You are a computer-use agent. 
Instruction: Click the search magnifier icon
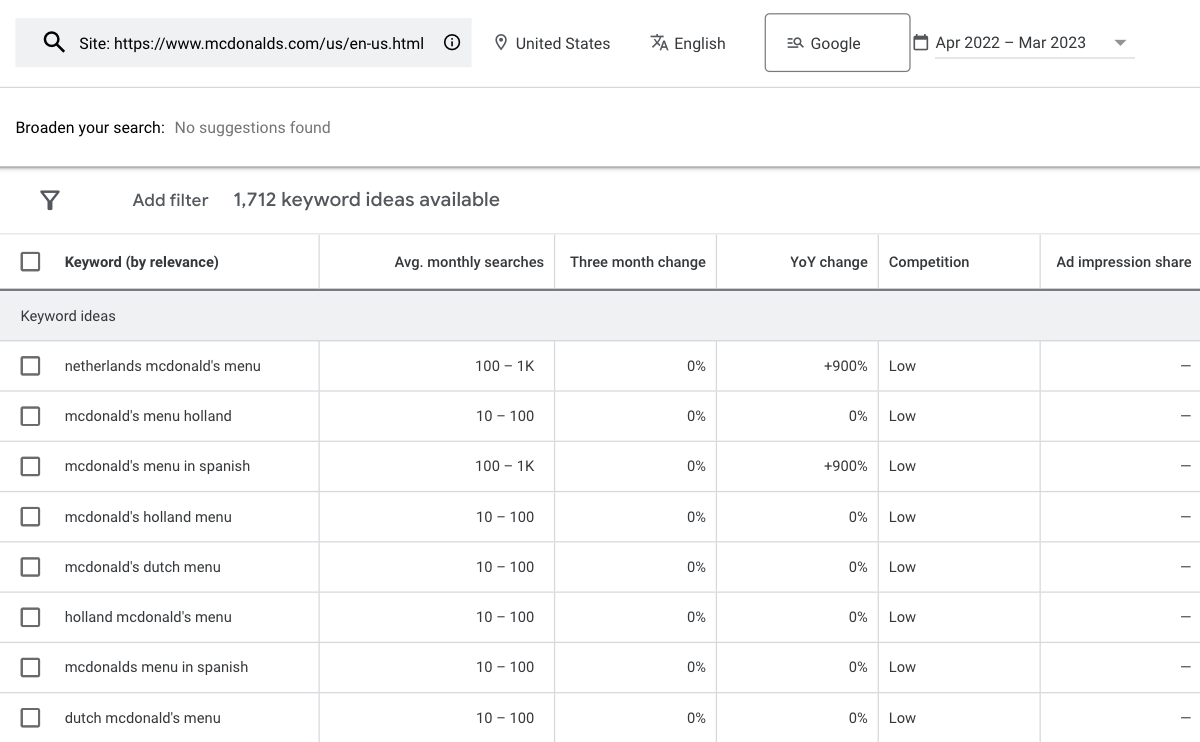[x=52, y=42]
